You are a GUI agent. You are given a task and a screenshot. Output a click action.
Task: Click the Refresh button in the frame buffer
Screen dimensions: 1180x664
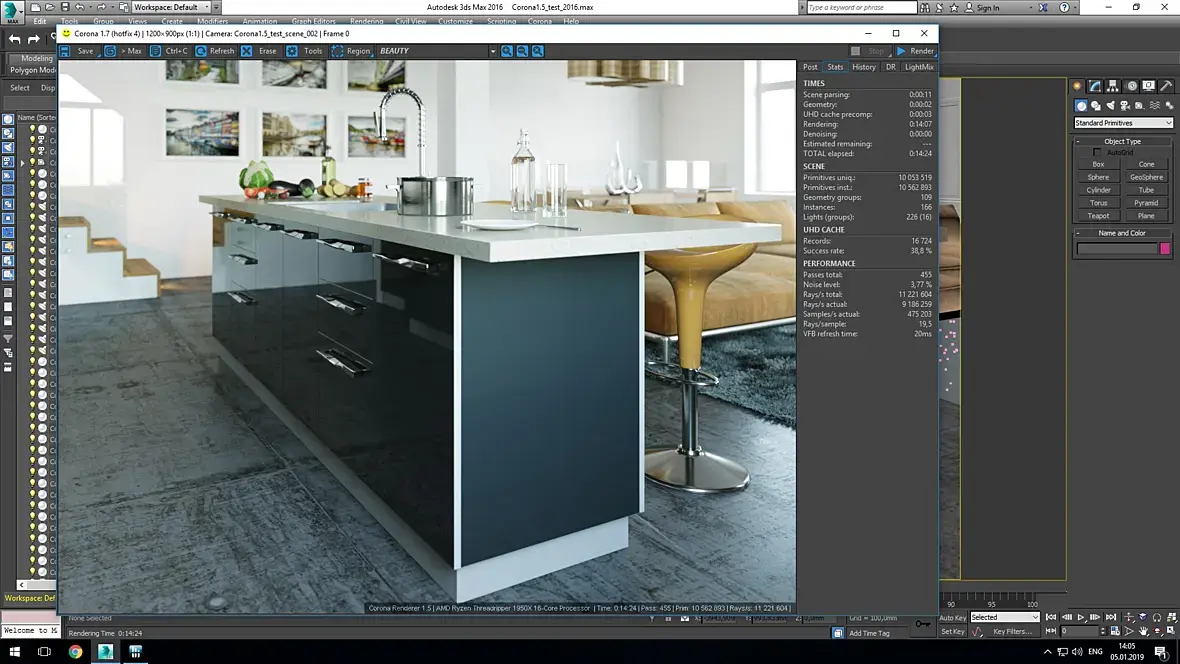[215, 51]
